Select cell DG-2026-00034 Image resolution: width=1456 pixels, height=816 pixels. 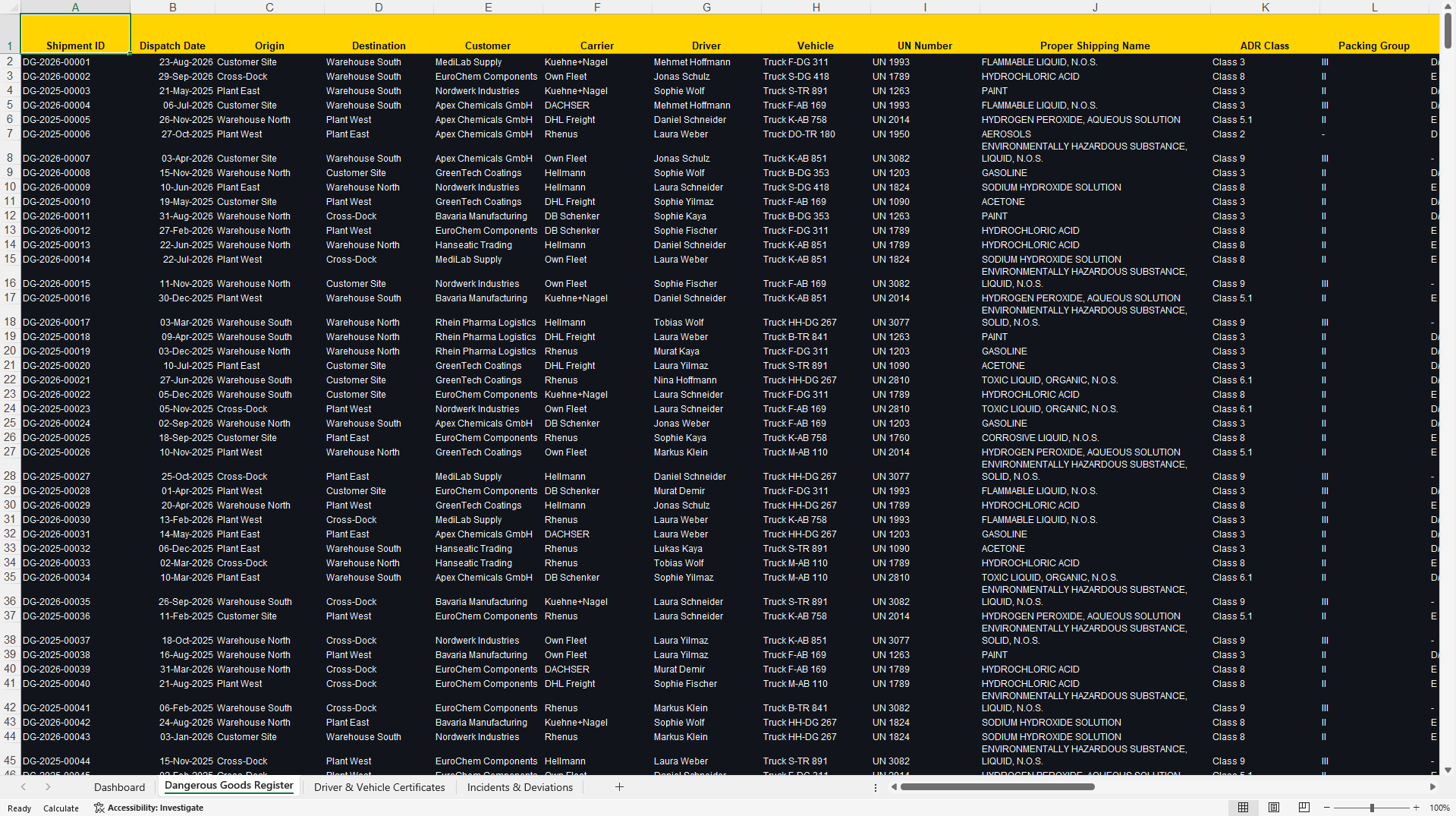click(75, 577)
